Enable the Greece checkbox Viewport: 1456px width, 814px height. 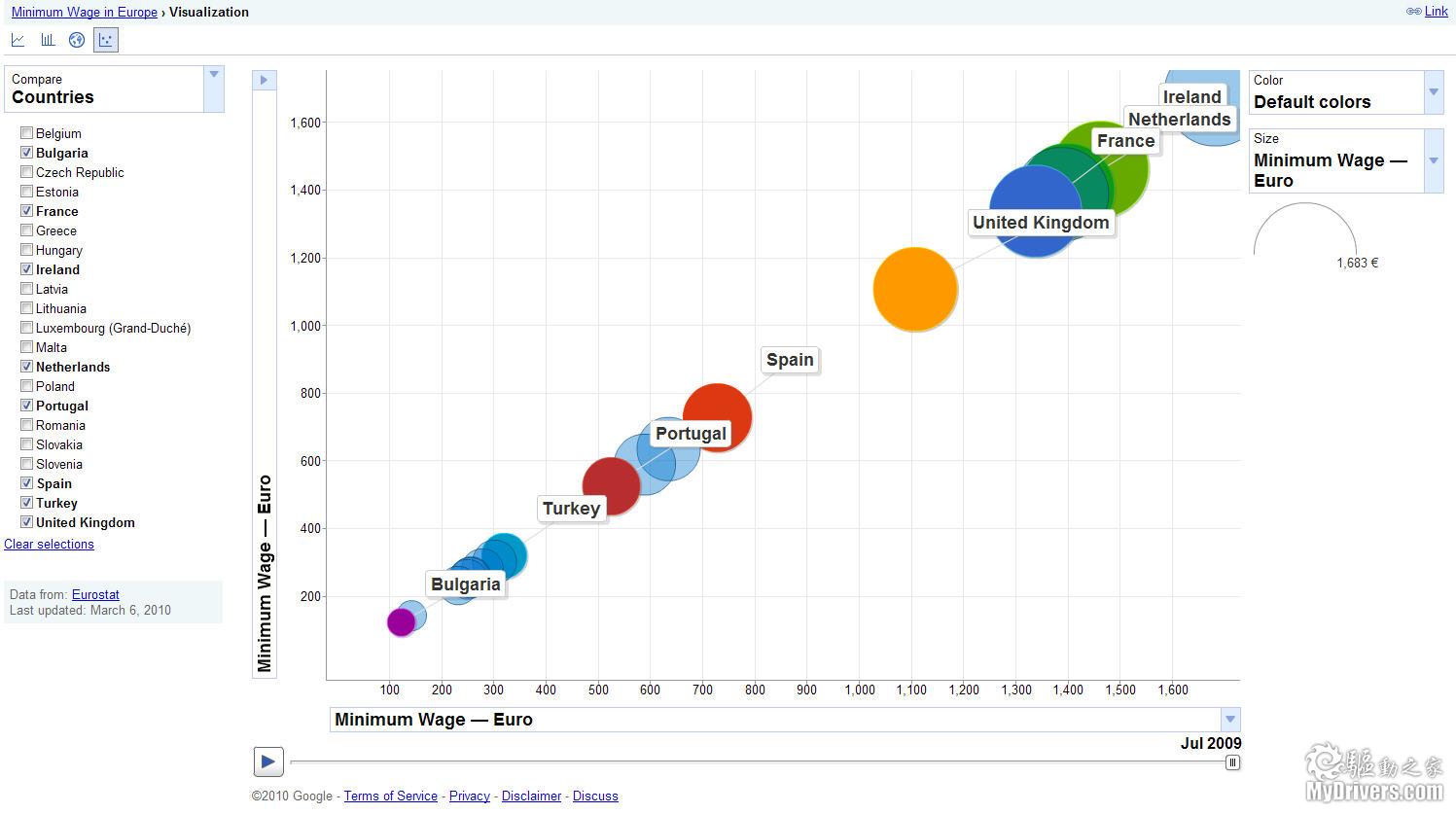point(27,230)
